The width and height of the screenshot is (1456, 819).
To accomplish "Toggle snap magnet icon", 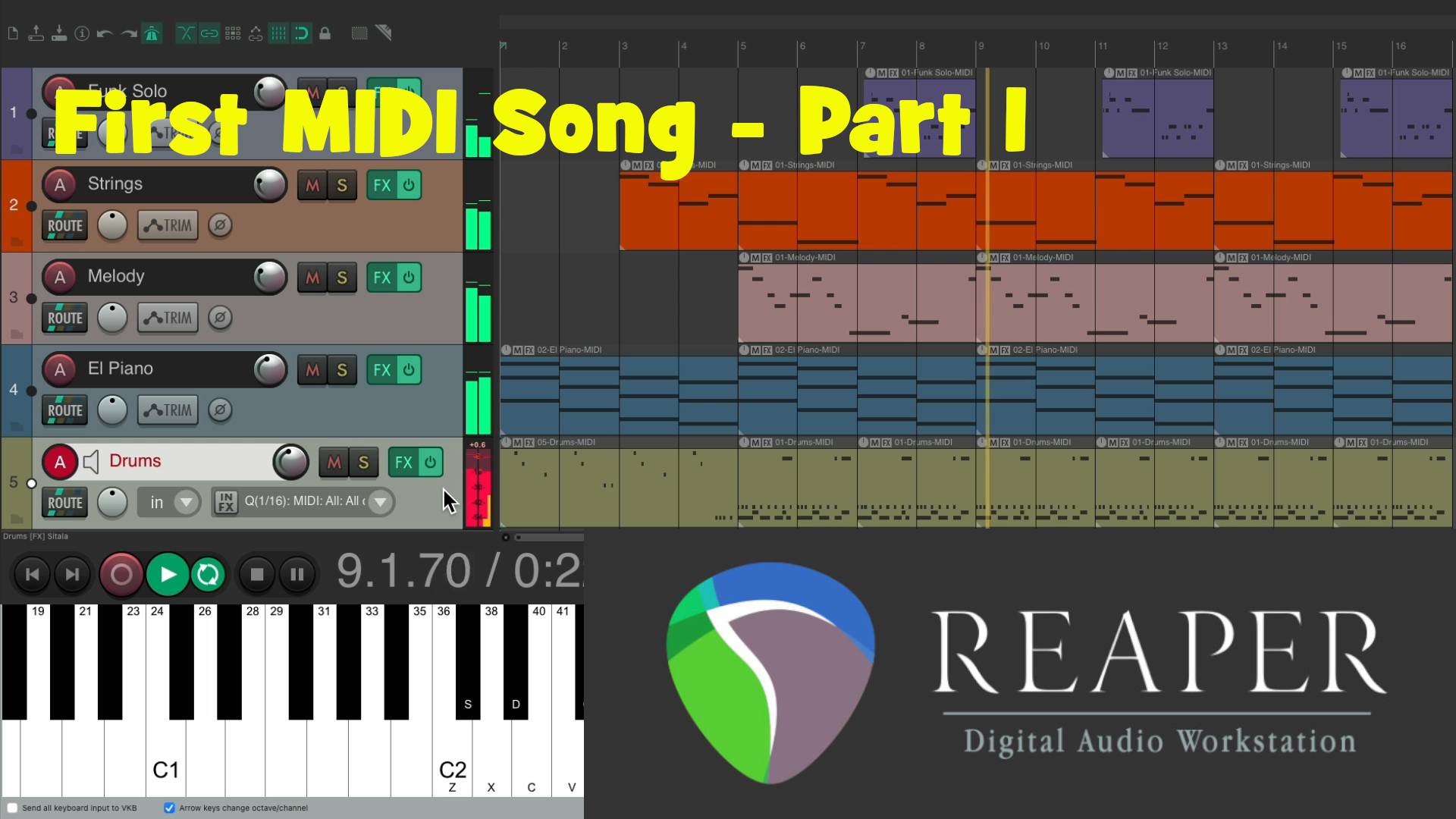I will 302,33.
